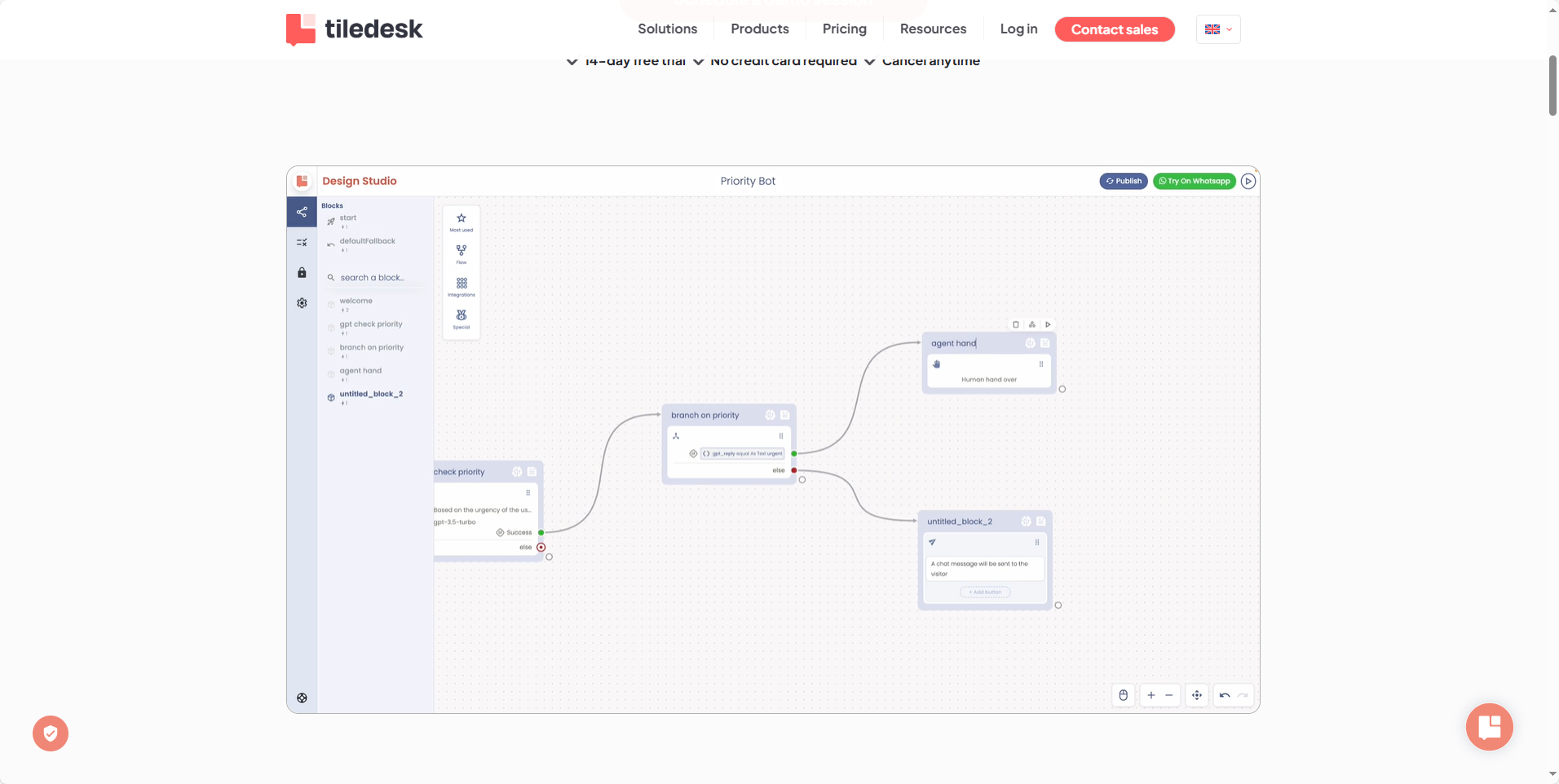Image resolution: width=1559 pixels, height=784 pixels.
Task: Click the center canvas icon
Action: 1197,695
